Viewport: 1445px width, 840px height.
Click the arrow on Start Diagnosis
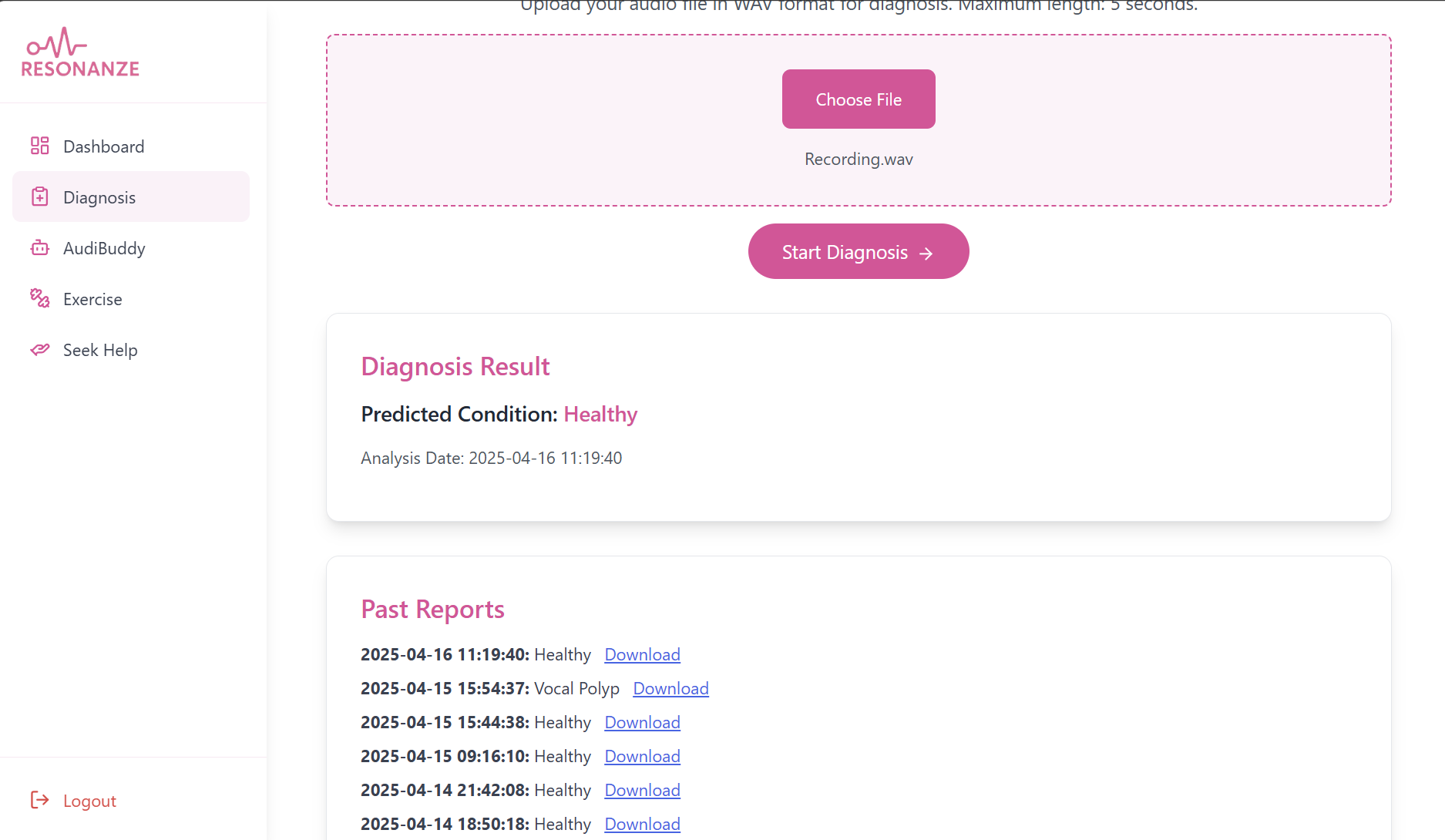click(926, 253)
